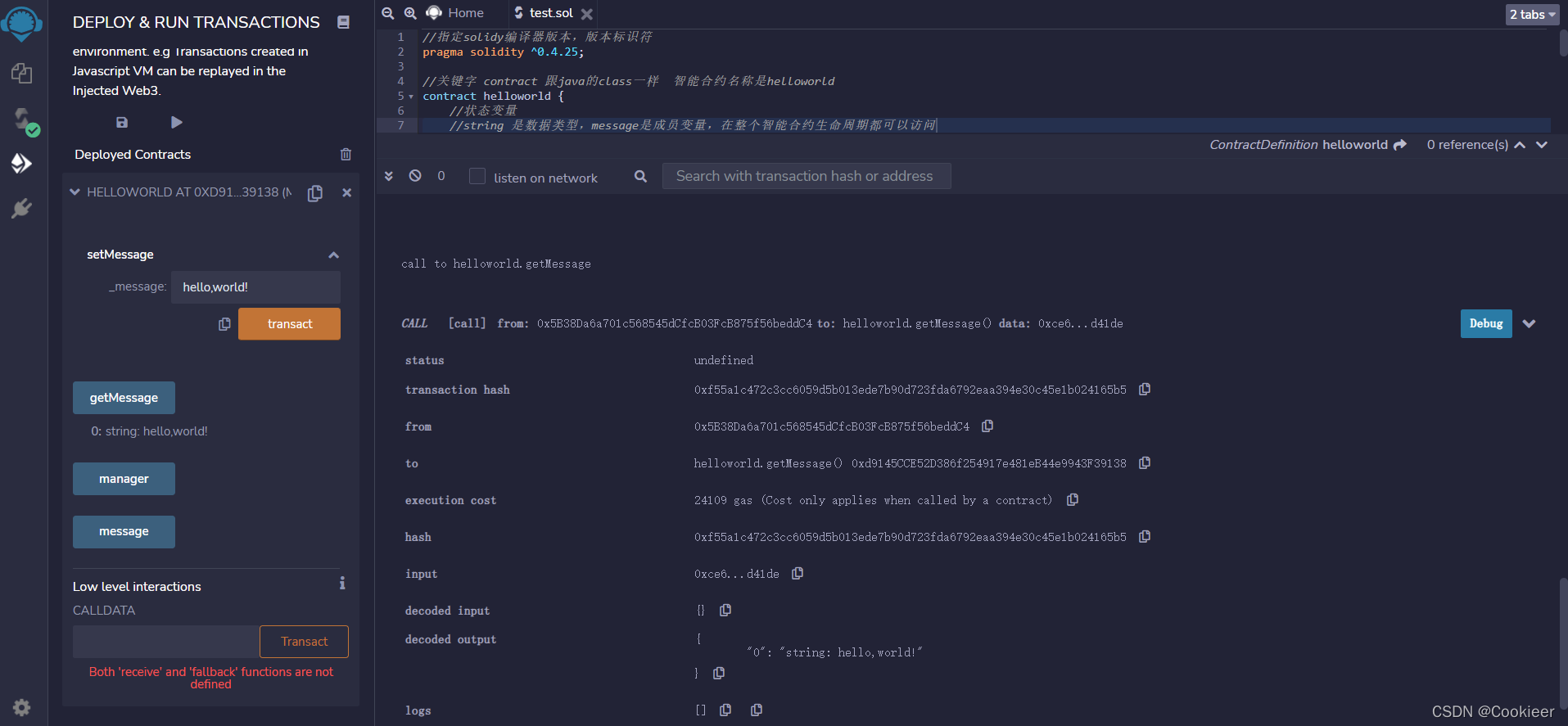1568x726 pixels.
Task: Open the Deploy & Run sidebar icon
Action: [22, 164]
